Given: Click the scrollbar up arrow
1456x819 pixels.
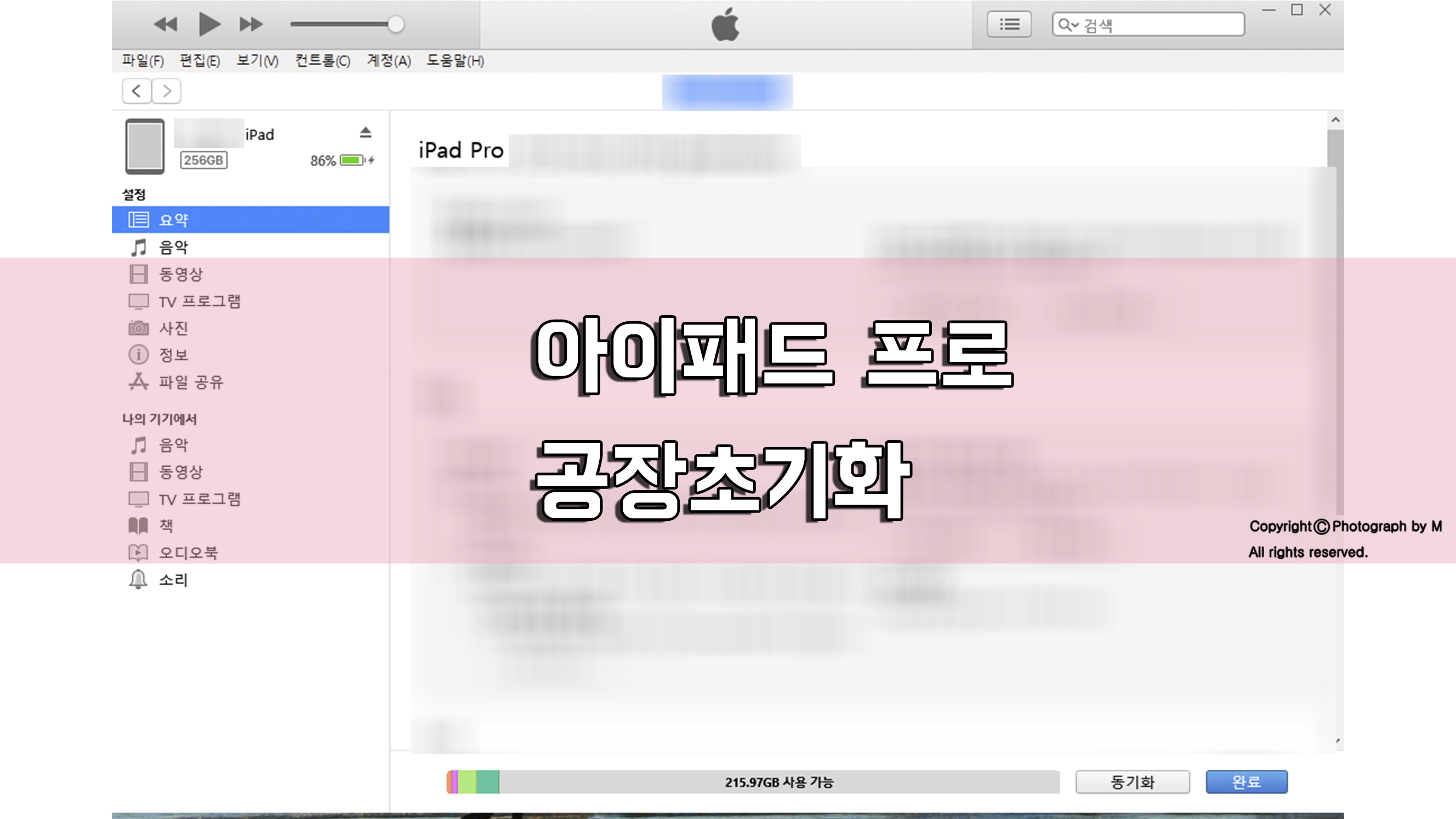Looking at the screenshot, I should coord(1335,120).
